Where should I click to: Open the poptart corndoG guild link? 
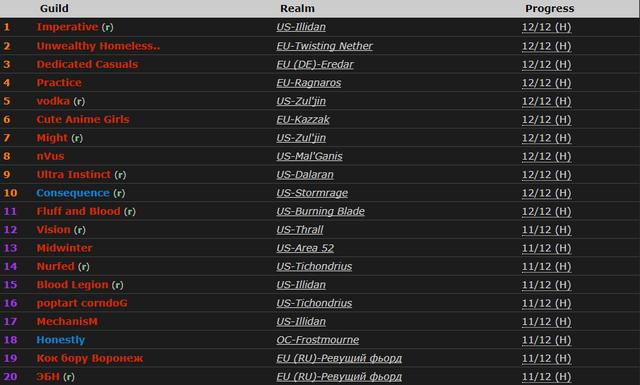[x=82, y=303]
